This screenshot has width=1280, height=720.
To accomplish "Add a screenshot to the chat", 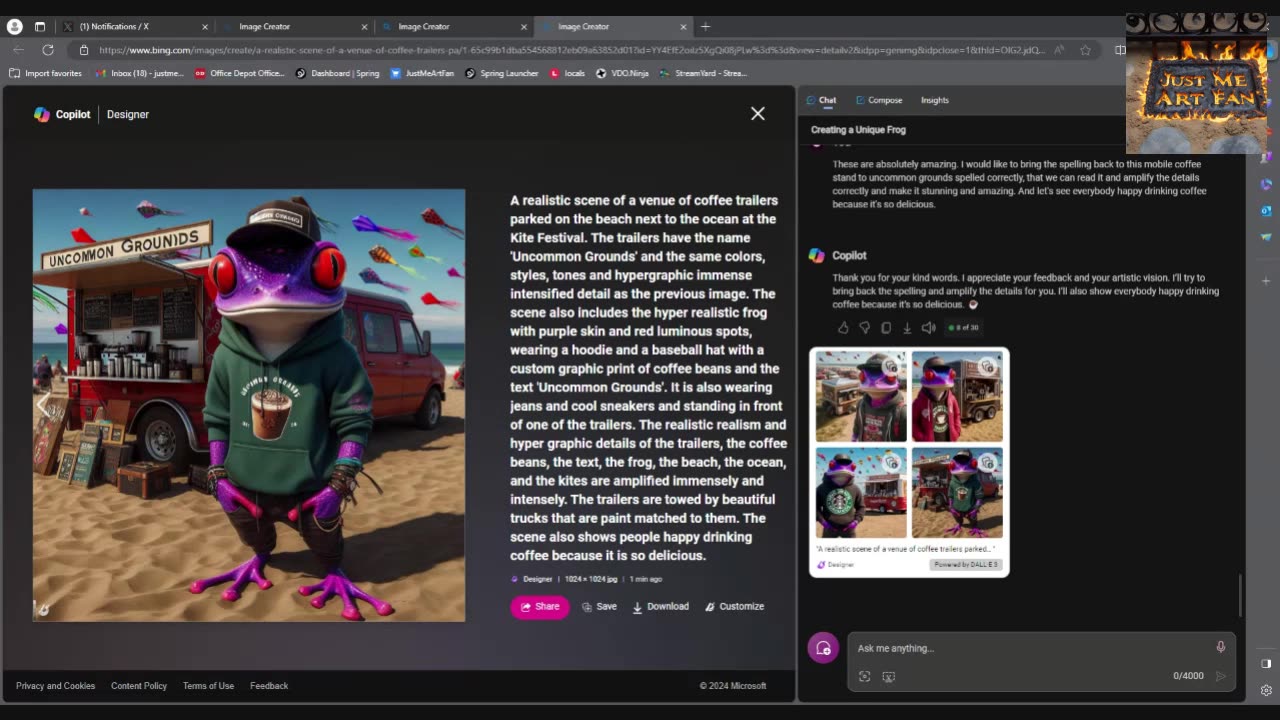I will point(888,677).
